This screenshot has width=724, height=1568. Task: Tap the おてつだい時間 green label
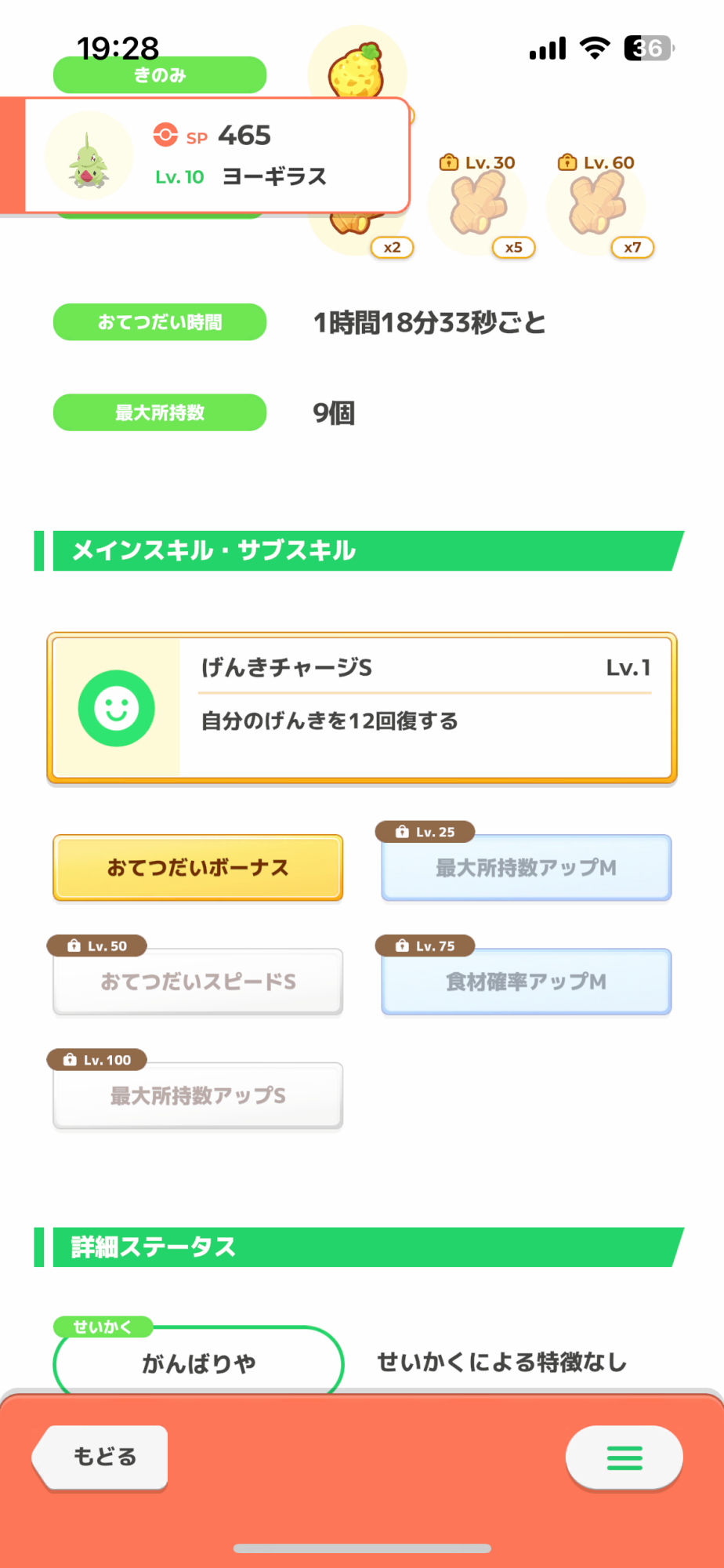160,322
